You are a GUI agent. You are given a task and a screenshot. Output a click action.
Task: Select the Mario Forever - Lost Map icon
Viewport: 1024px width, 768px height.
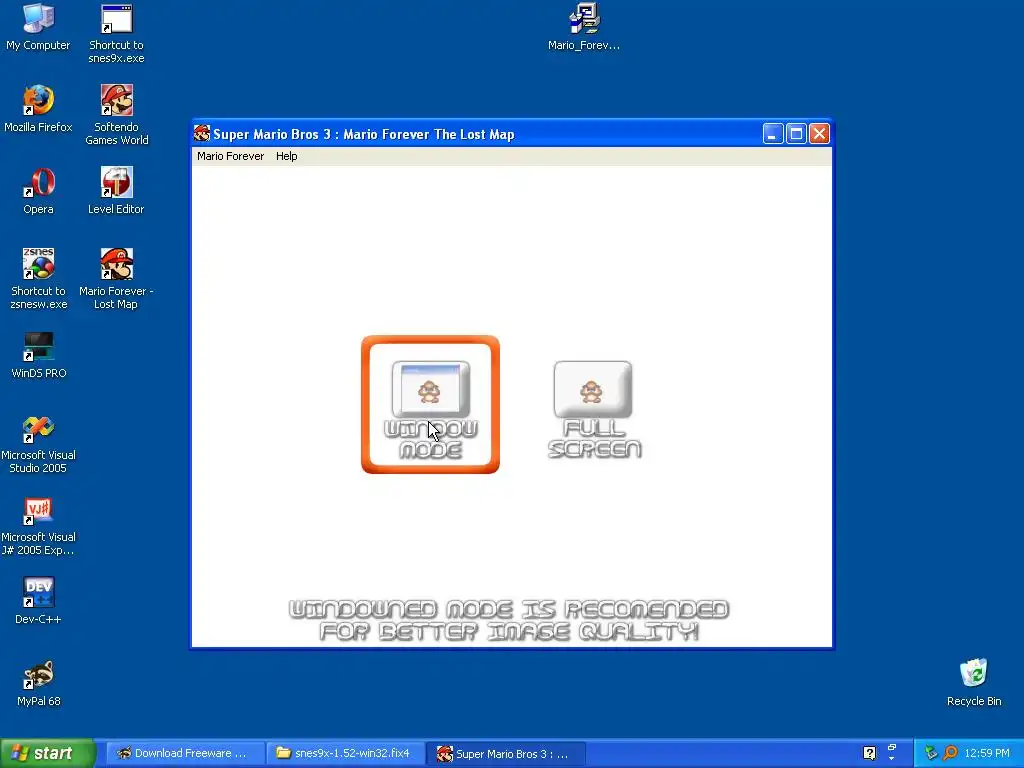click(x=116, y=280)
